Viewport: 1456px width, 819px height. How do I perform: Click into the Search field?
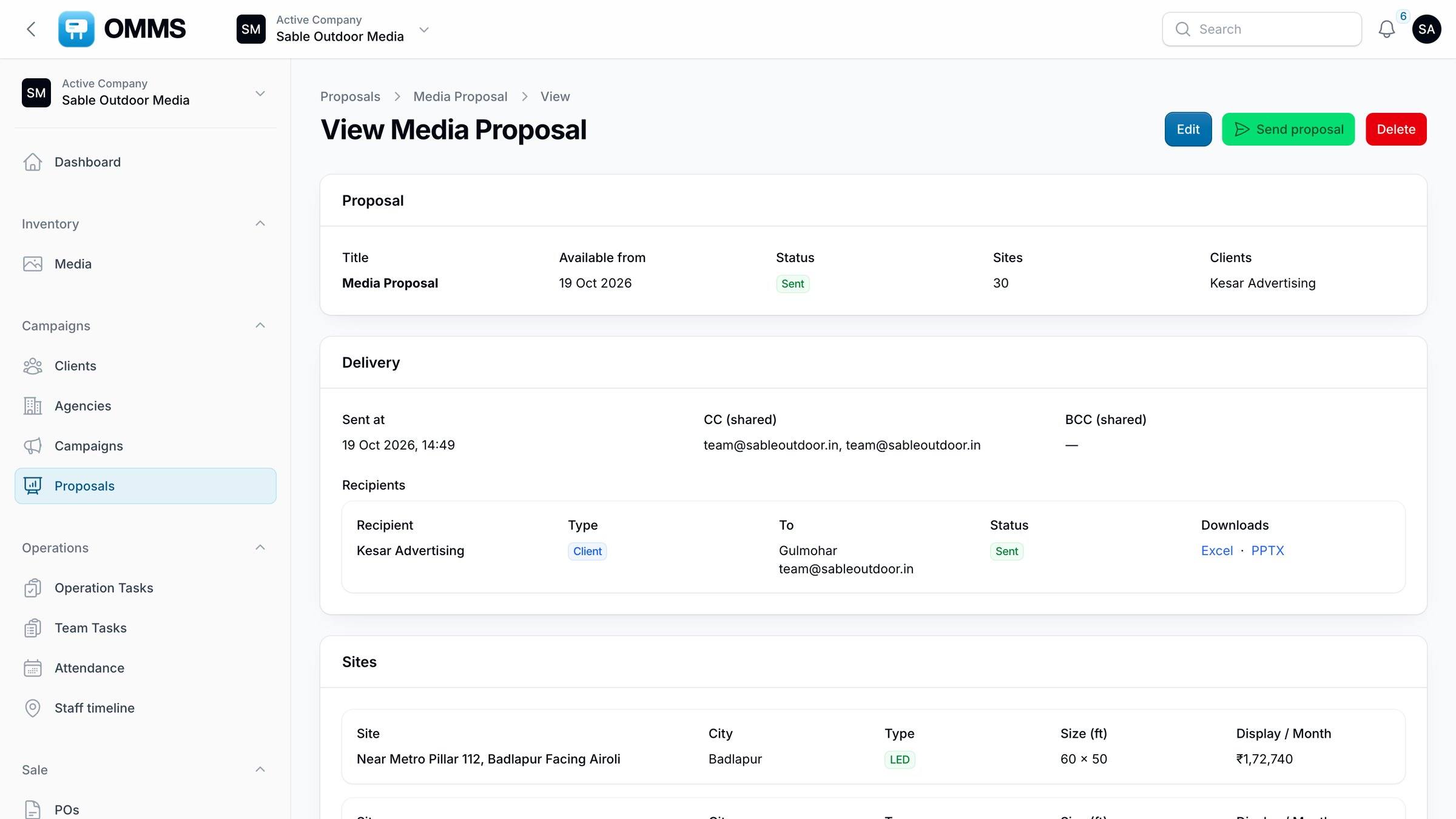[1262, 29]
